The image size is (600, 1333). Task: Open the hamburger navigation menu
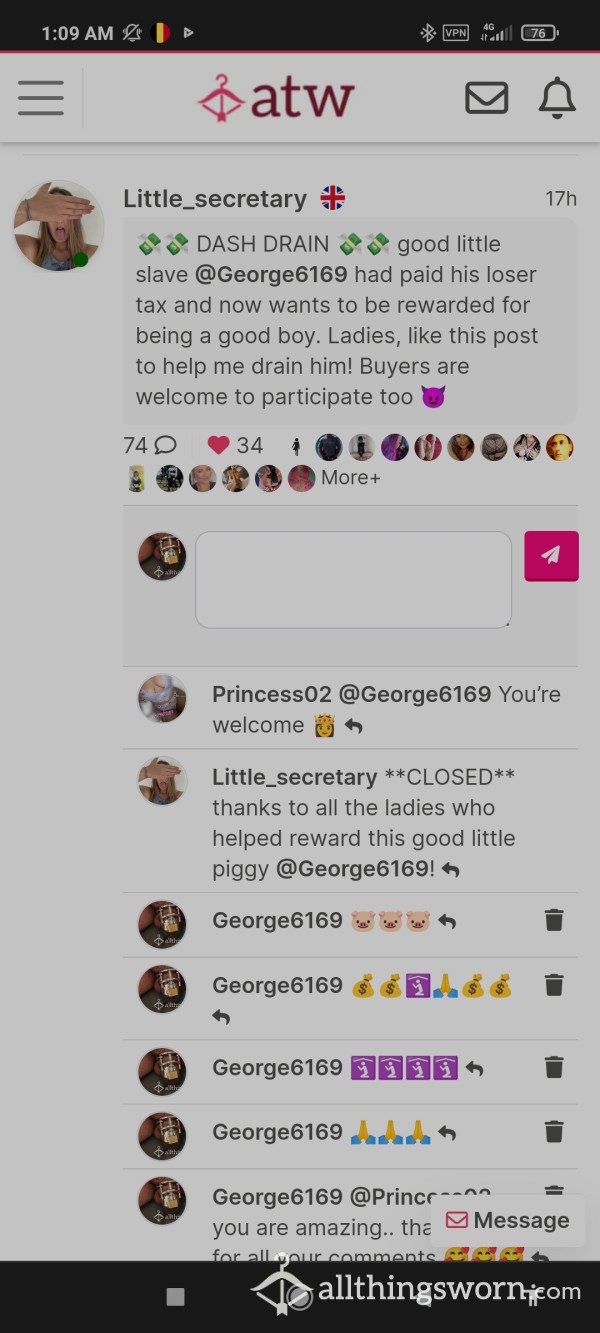[41, 98]
